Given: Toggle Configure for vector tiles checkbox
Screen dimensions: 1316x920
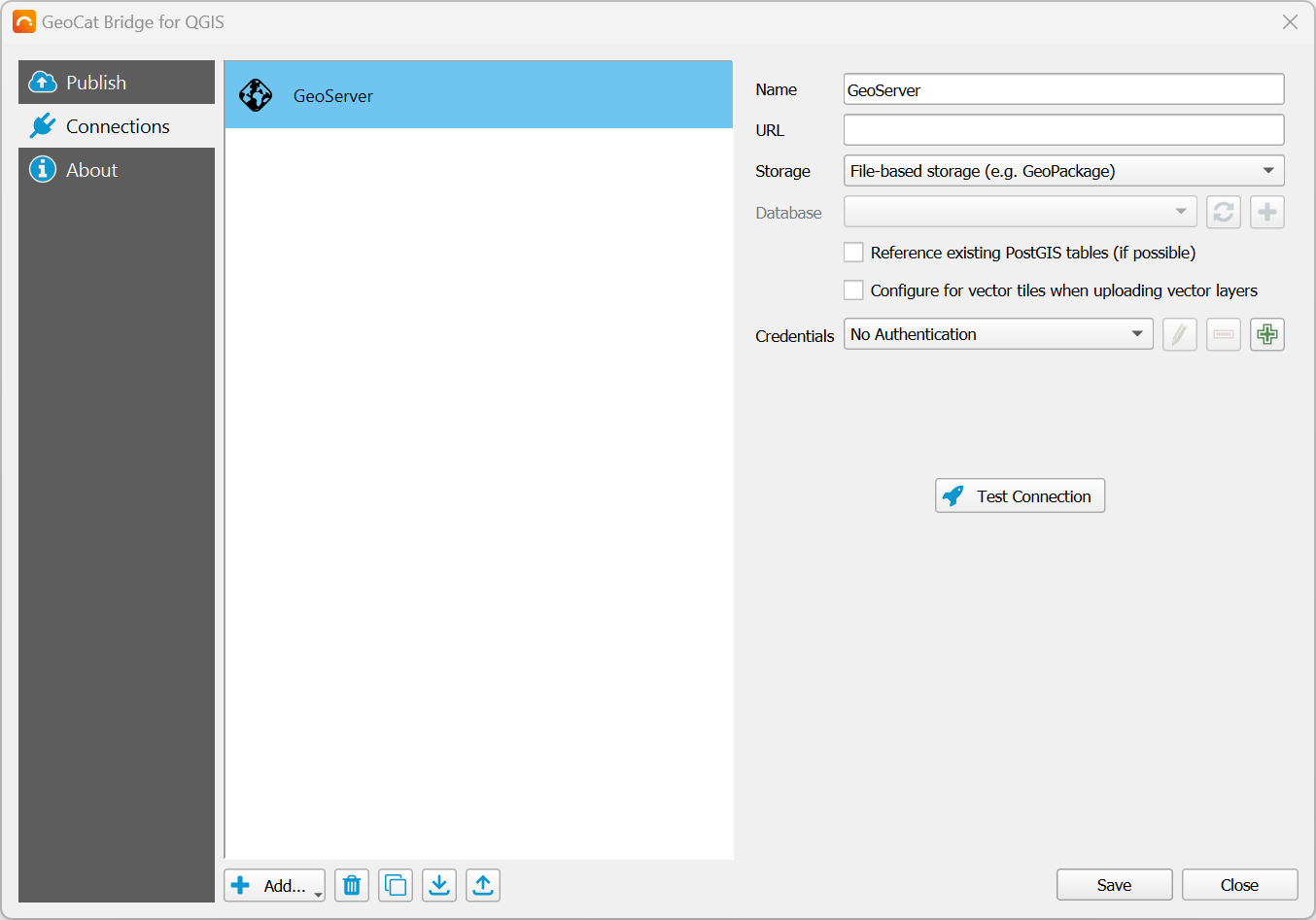Looking at the screenshot, I should click(853, 290).
